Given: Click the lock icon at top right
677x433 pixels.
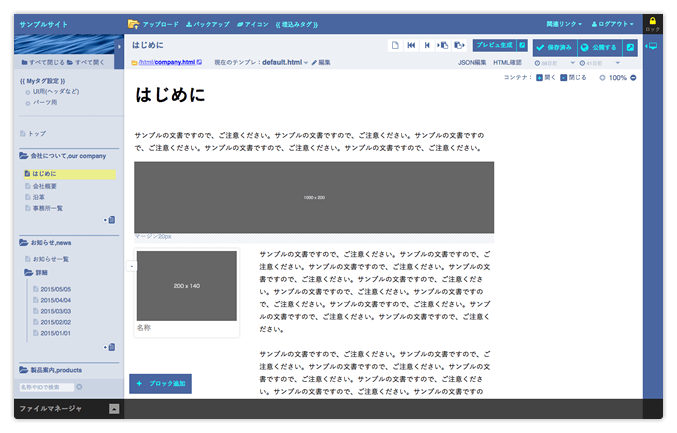Looking at the screenshot, I should (x=652, y=21).
